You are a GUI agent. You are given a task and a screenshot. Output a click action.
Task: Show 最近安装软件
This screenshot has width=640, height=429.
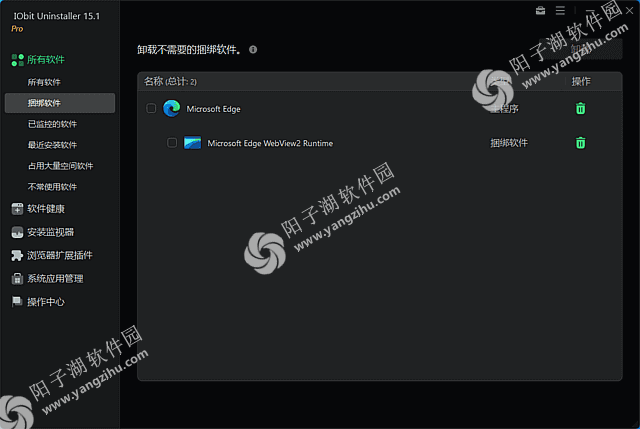coord(52,145)
